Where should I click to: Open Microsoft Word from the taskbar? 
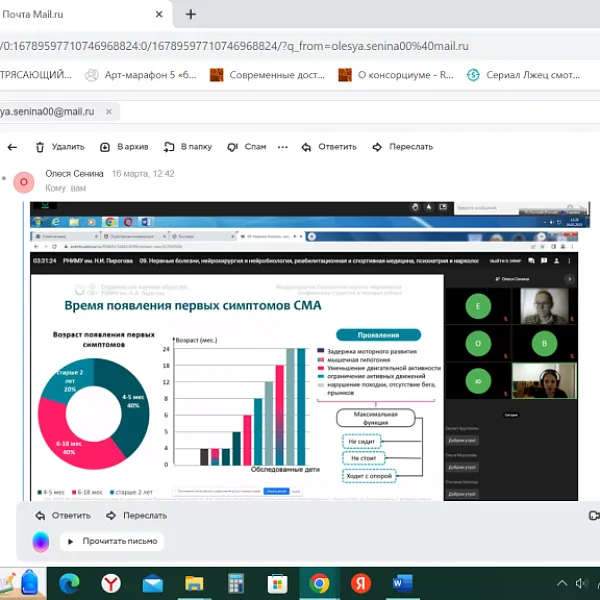pos(403,583)
